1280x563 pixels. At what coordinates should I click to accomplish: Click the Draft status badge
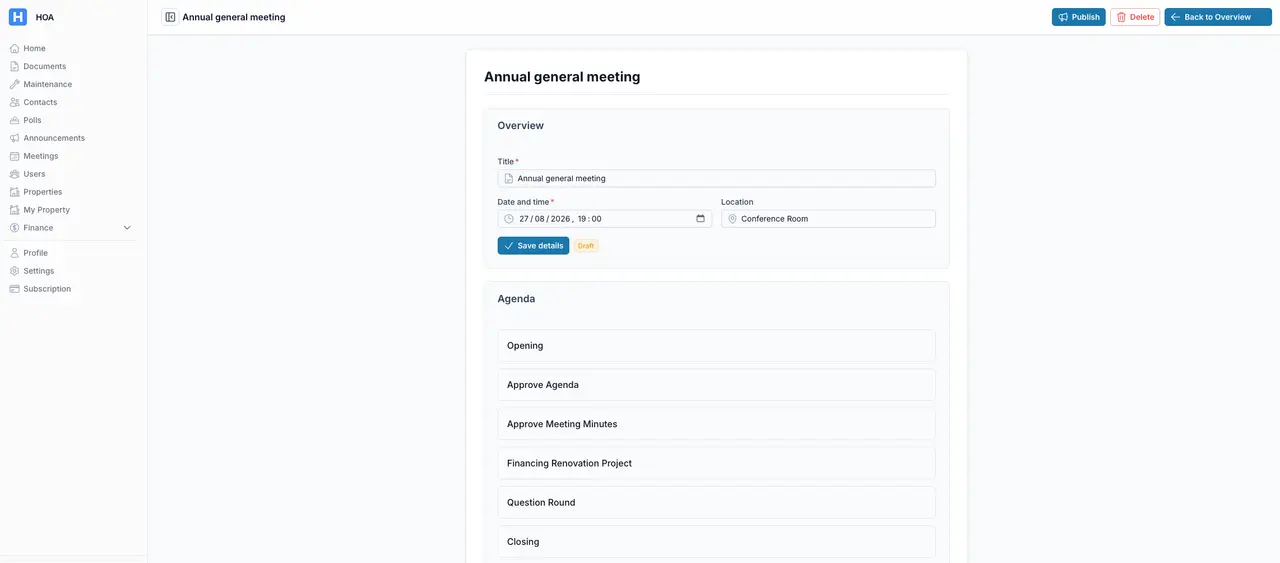coord(586,246)
